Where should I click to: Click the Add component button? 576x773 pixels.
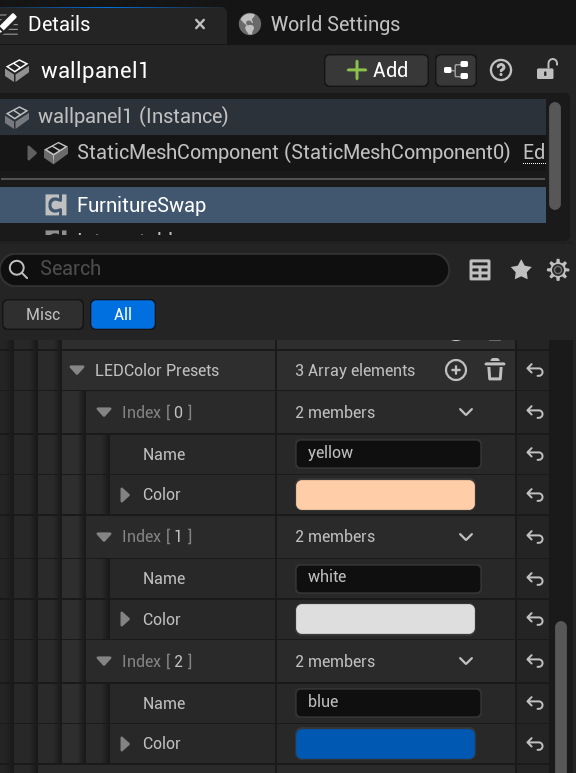pos(376,70)
